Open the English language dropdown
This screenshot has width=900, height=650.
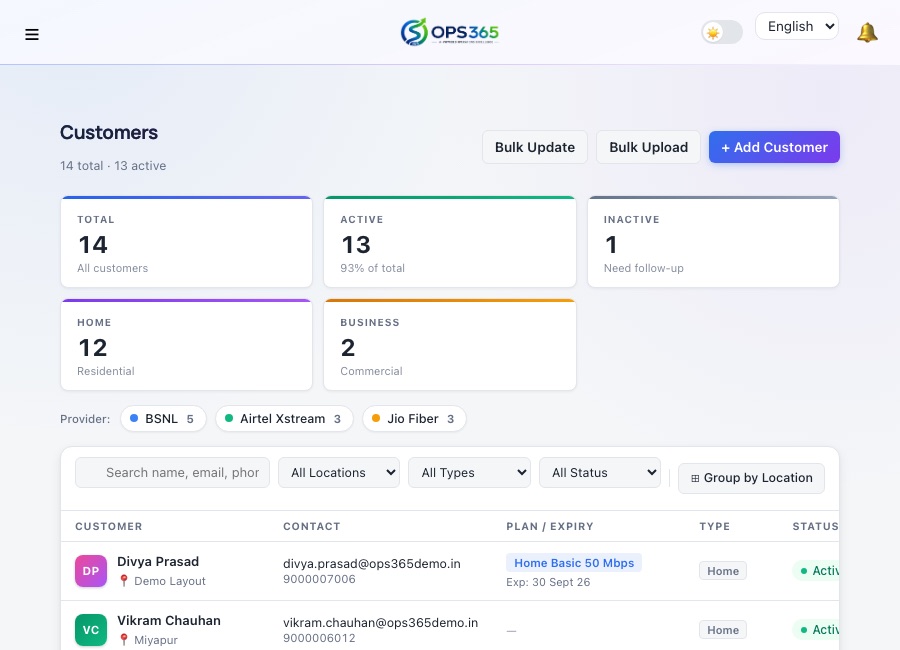797,26
